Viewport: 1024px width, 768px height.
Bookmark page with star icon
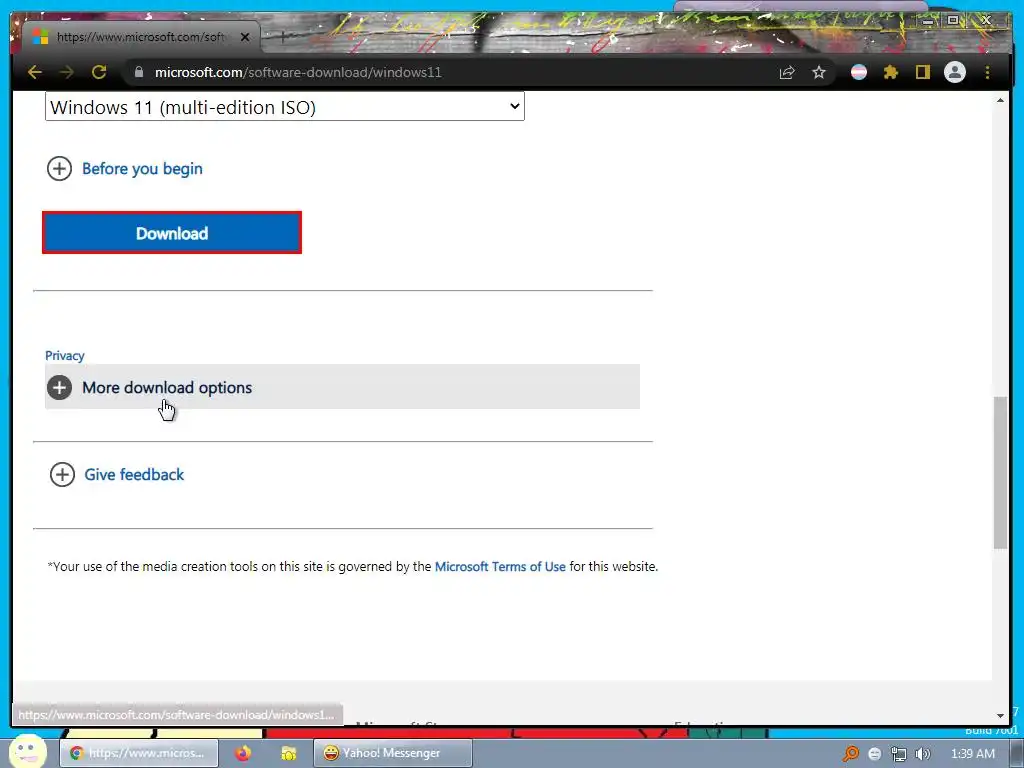[x=819, y=72]
